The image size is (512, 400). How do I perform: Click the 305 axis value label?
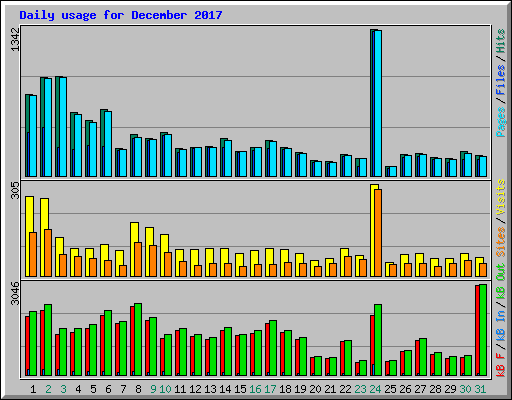pyautogui.click(x=15, y=191)
